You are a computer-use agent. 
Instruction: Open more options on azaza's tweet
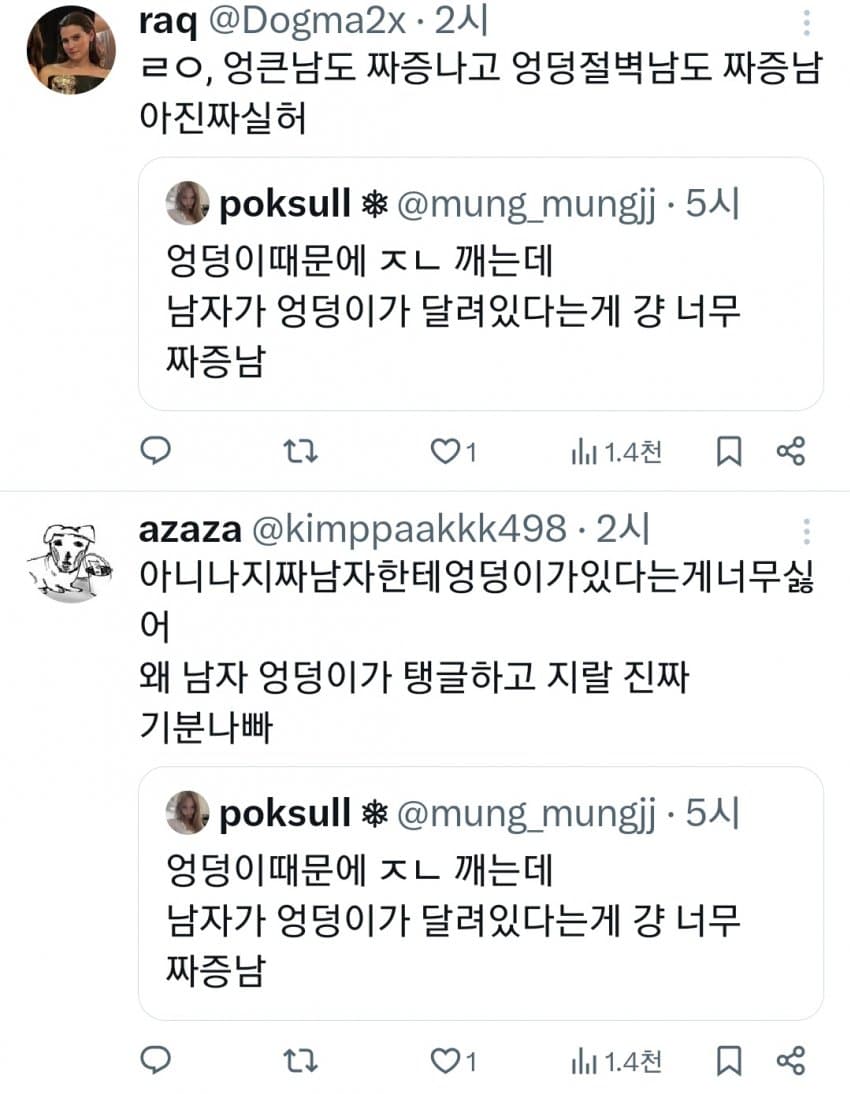click(x=808, y=531)
